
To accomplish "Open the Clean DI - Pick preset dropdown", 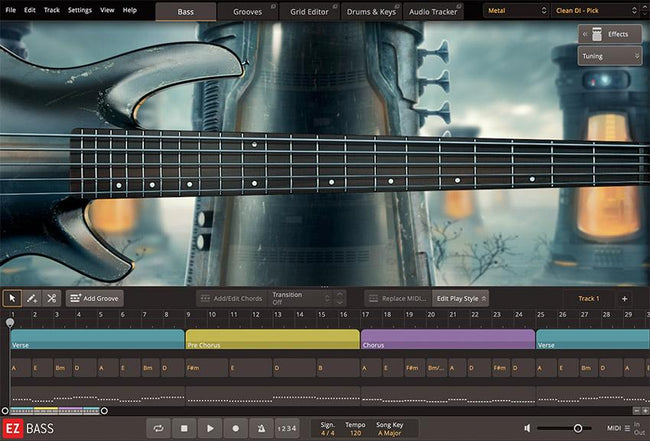I will pyautogui.click(x=597, y=11).
